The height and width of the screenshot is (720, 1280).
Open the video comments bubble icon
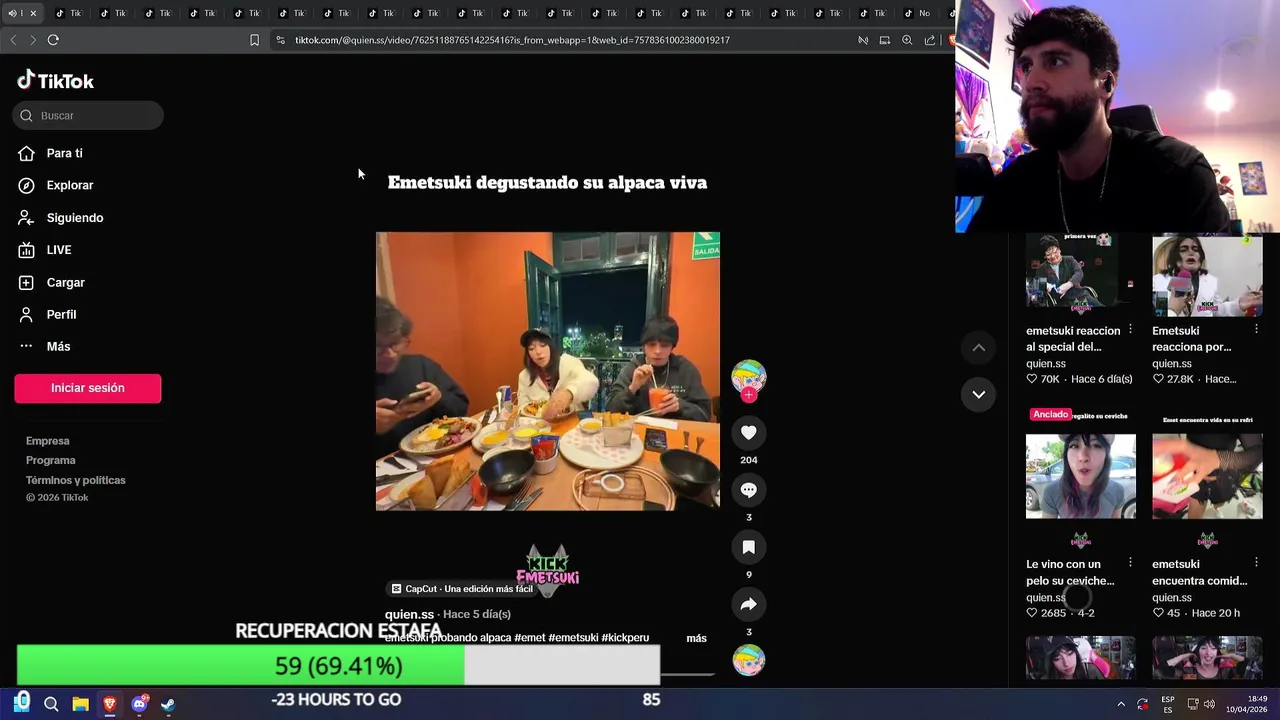748,490
